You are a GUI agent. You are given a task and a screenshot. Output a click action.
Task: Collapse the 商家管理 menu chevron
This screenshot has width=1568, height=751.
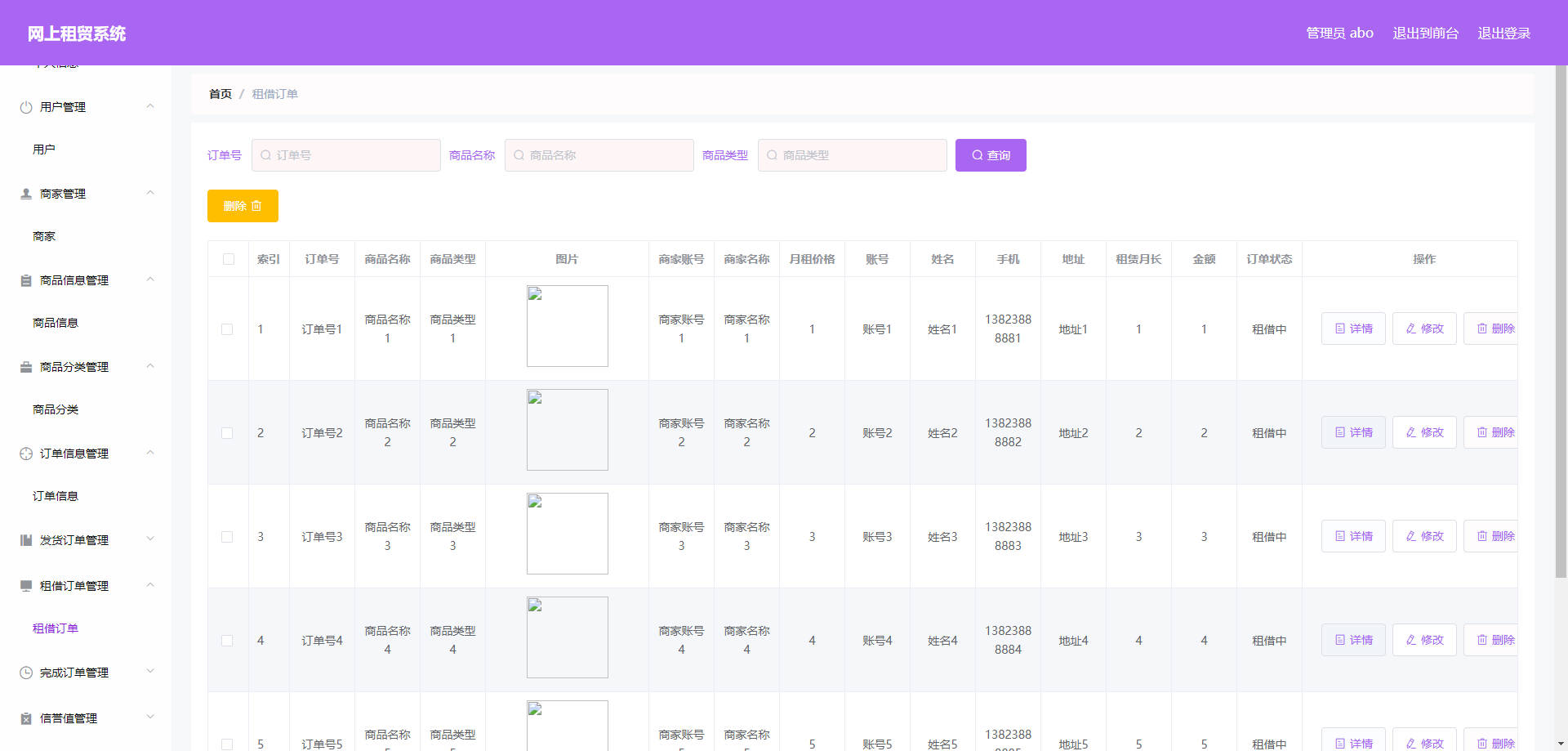click(150, 193)
